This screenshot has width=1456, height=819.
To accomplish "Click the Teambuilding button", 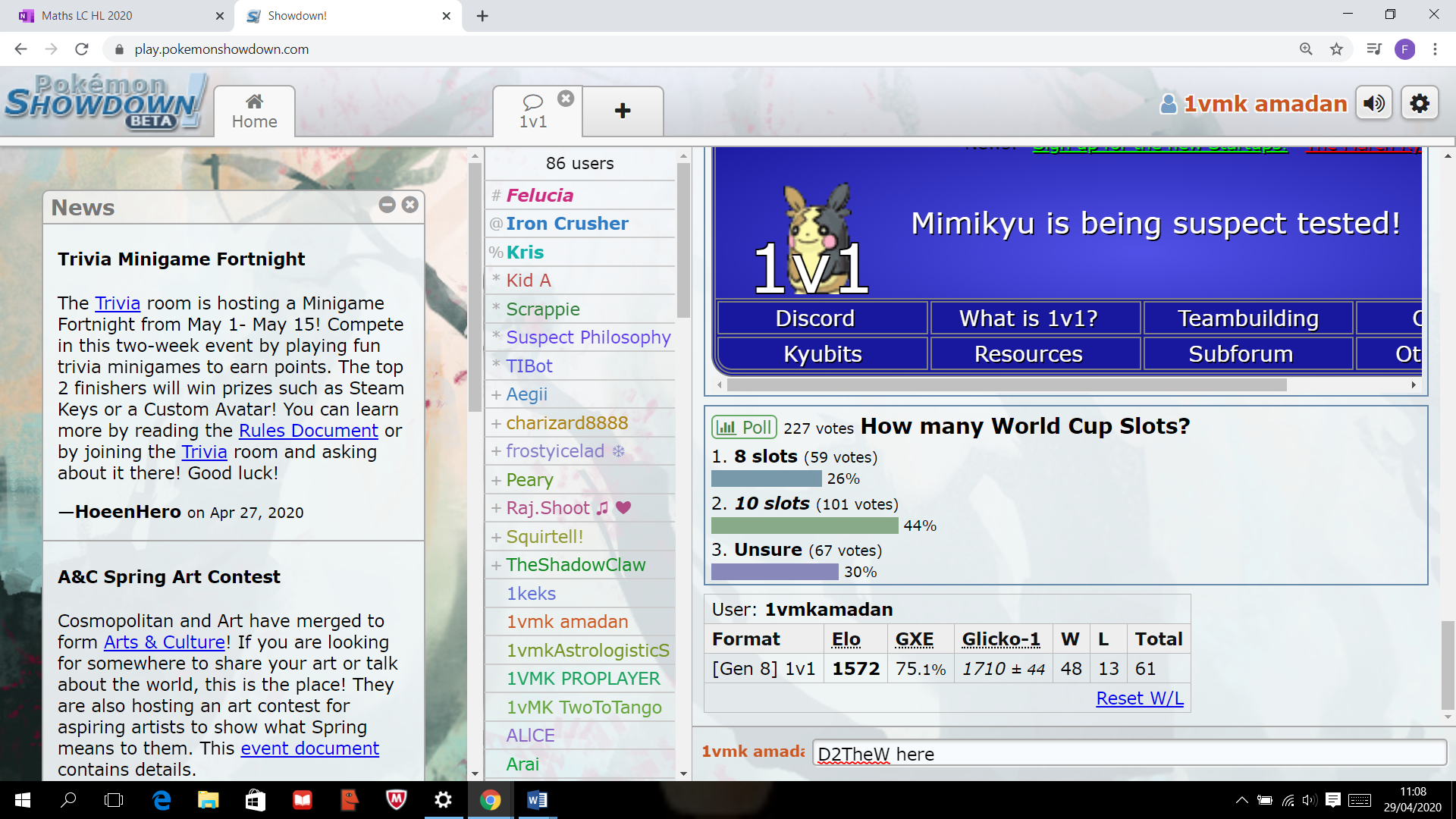I will (1247, 318).
